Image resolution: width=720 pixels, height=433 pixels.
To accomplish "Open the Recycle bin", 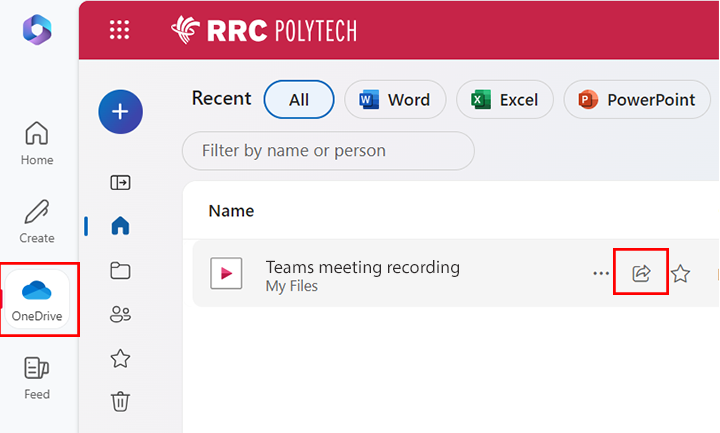I will [x=120, y=402].
